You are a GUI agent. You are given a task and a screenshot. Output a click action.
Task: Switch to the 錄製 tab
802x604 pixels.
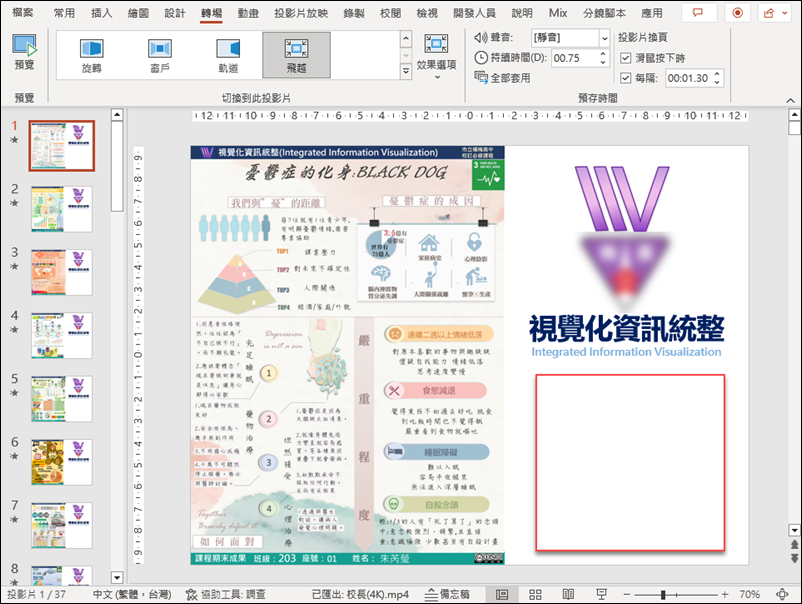tap(354, 13)
